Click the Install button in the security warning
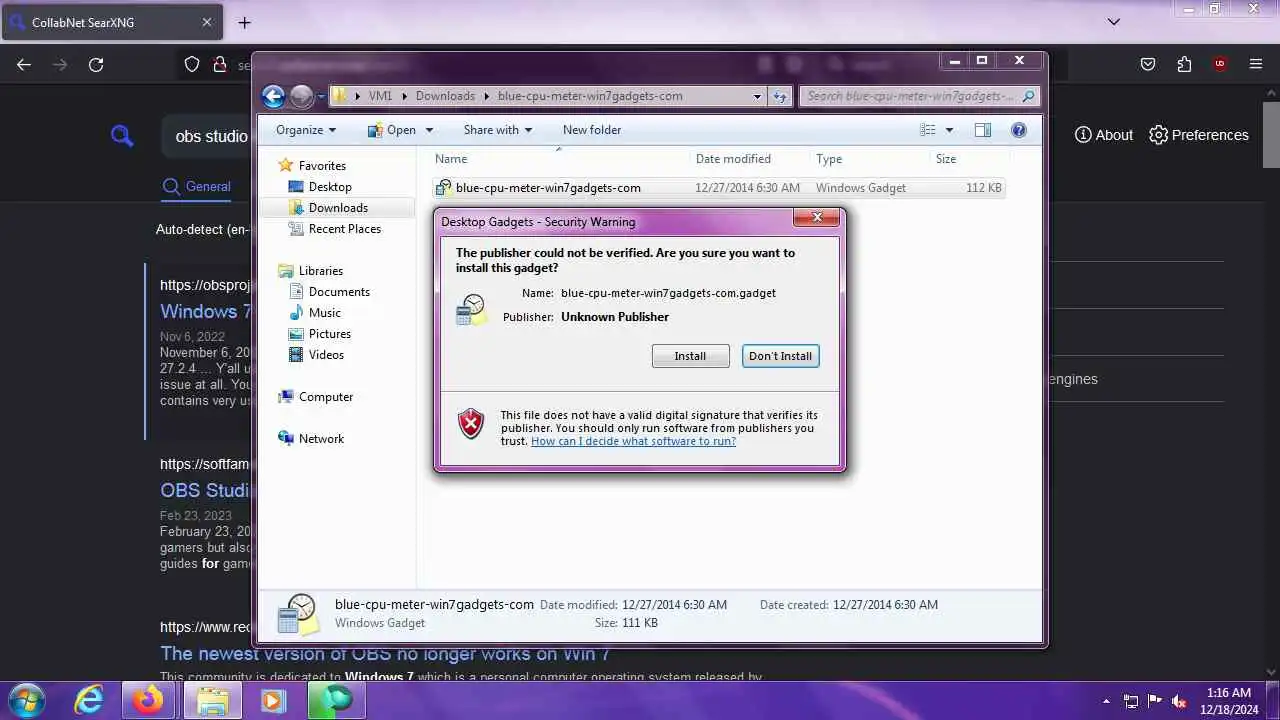Viewport: 1280px width, 720px height. click(690, 356)
